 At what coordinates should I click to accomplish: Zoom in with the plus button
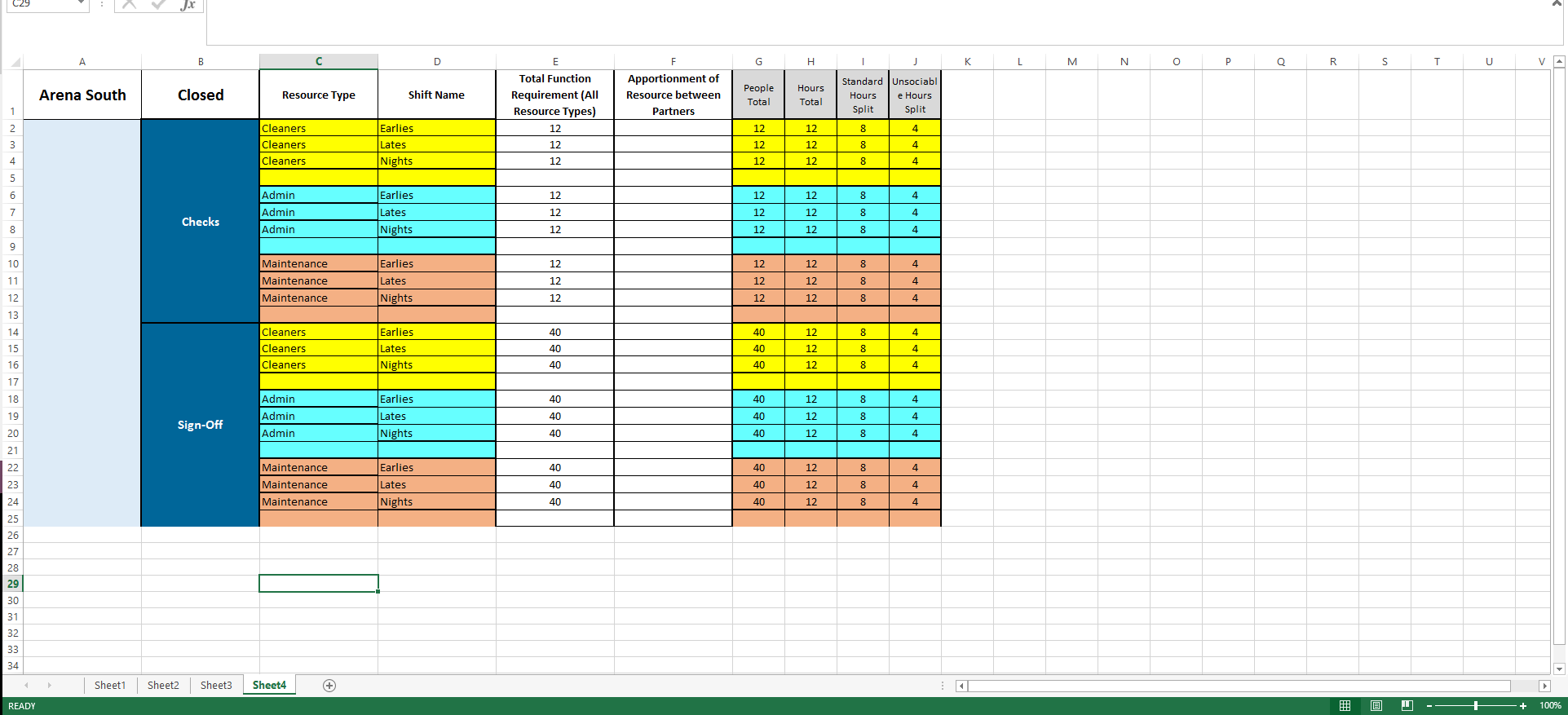[1522, 706]
